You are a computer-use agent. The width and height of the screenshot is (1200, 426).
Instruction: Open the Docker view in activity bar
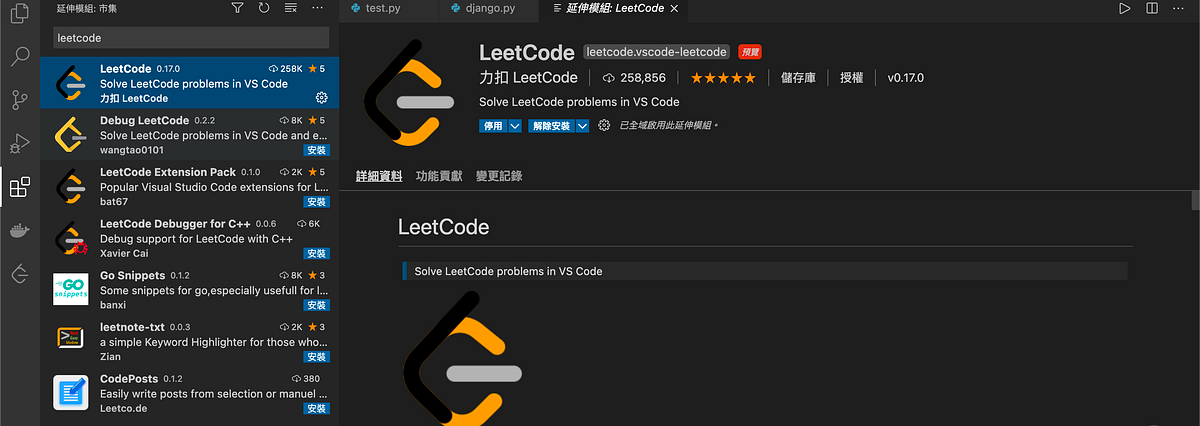19,230
